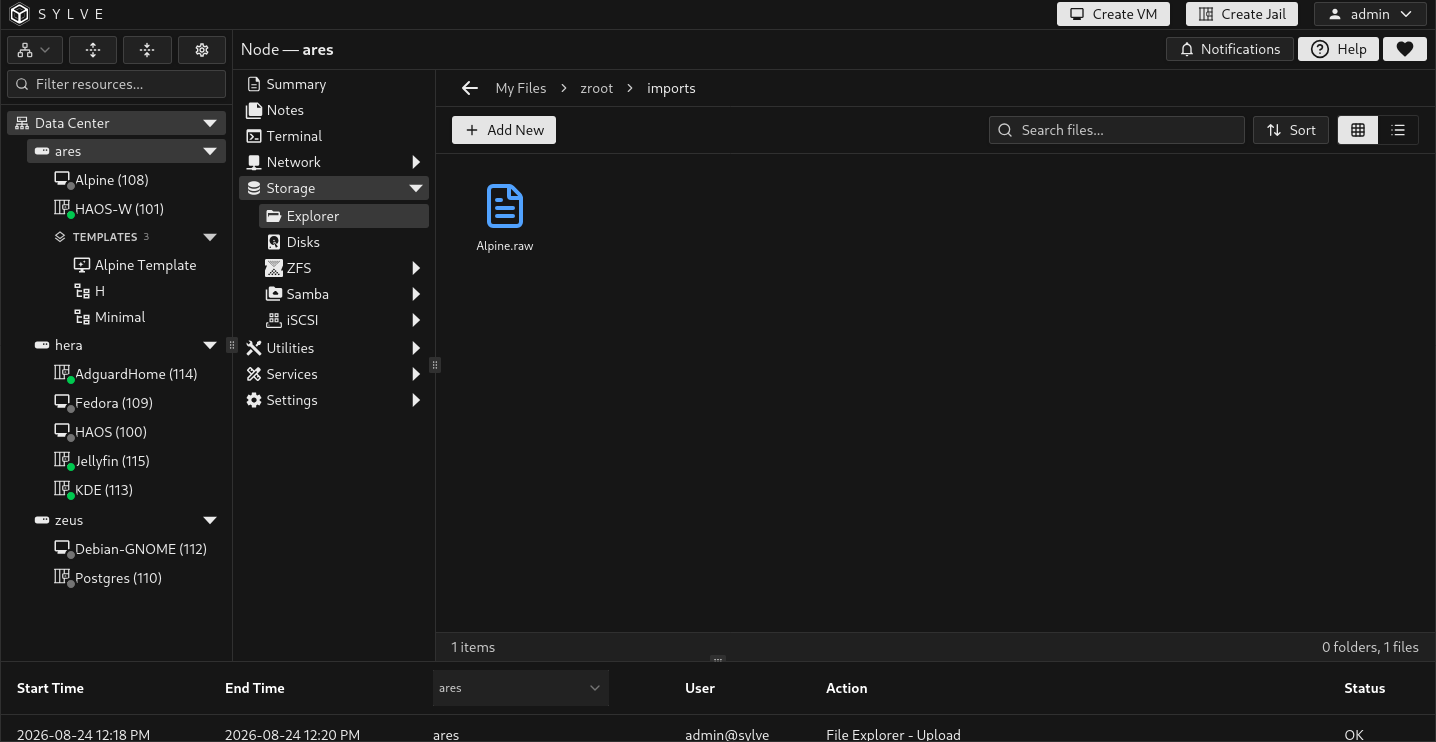Select Jellyfin (115) jail
This screenshot has height=742, width=1436.
click(x=112, y=461)
